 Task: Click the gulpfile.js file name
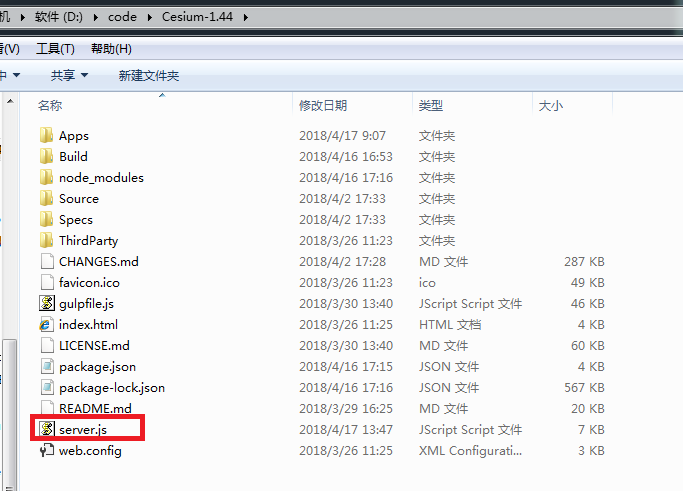click(x=86, y=304)
